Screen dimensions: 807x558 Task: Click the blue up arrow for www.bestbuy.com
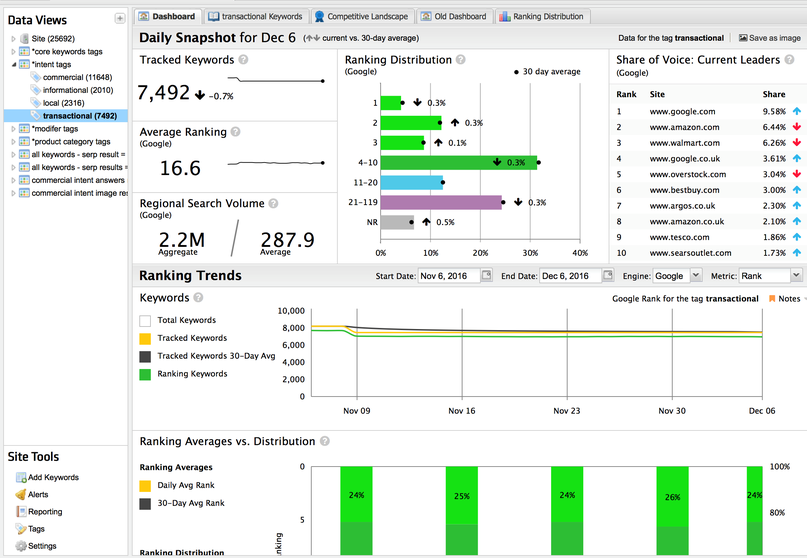coord(797,190)
